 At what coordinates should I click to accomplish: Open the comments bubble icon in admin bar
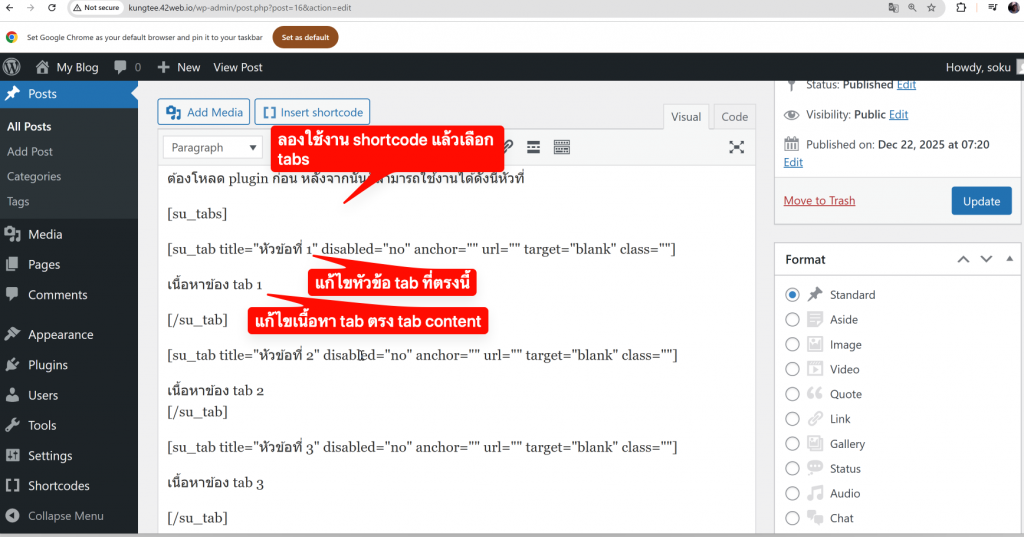click(x=121, y=67)
